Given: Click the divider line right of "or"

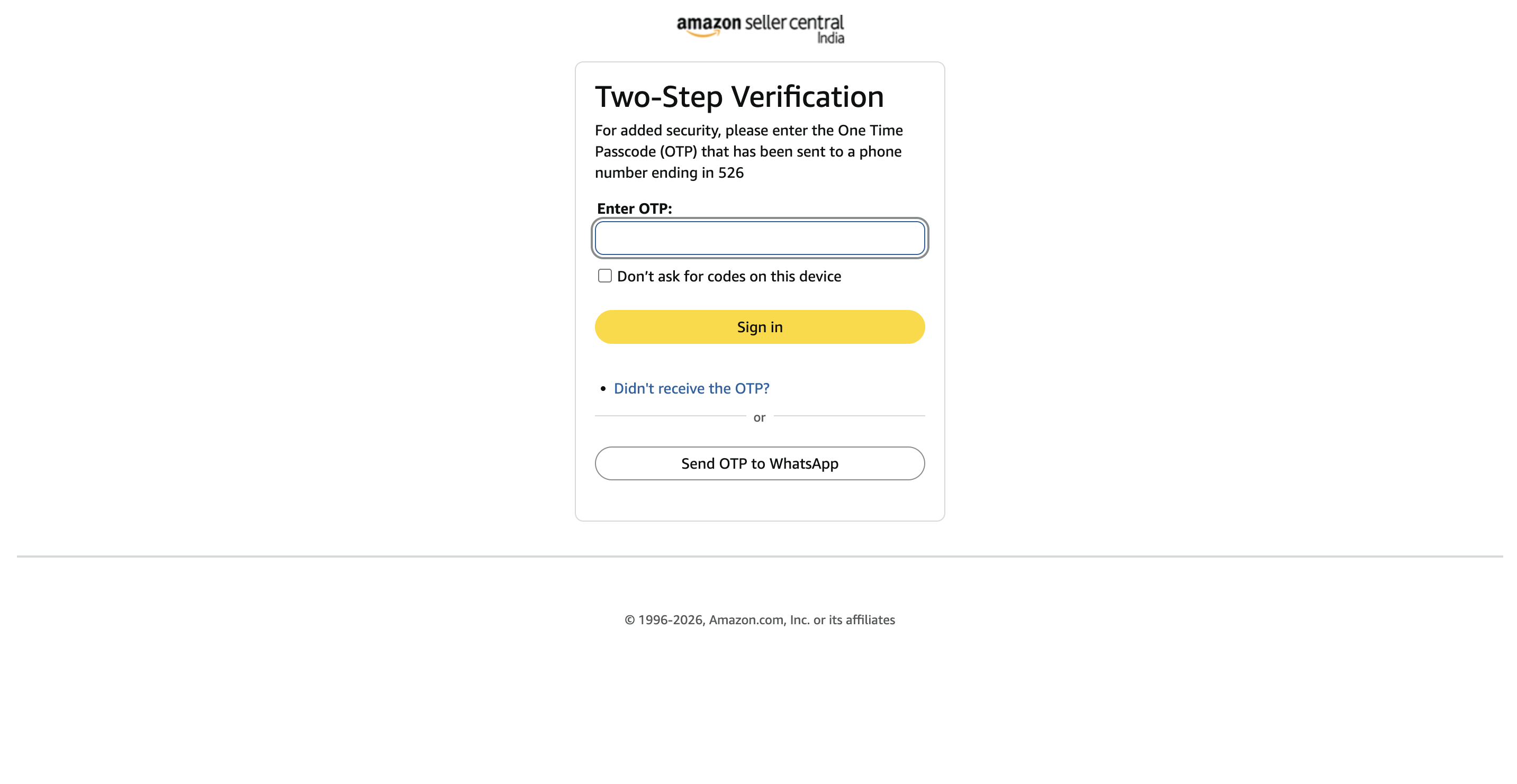Looking at the screenshot, I should pyautogui.click(x=849, y=416).
